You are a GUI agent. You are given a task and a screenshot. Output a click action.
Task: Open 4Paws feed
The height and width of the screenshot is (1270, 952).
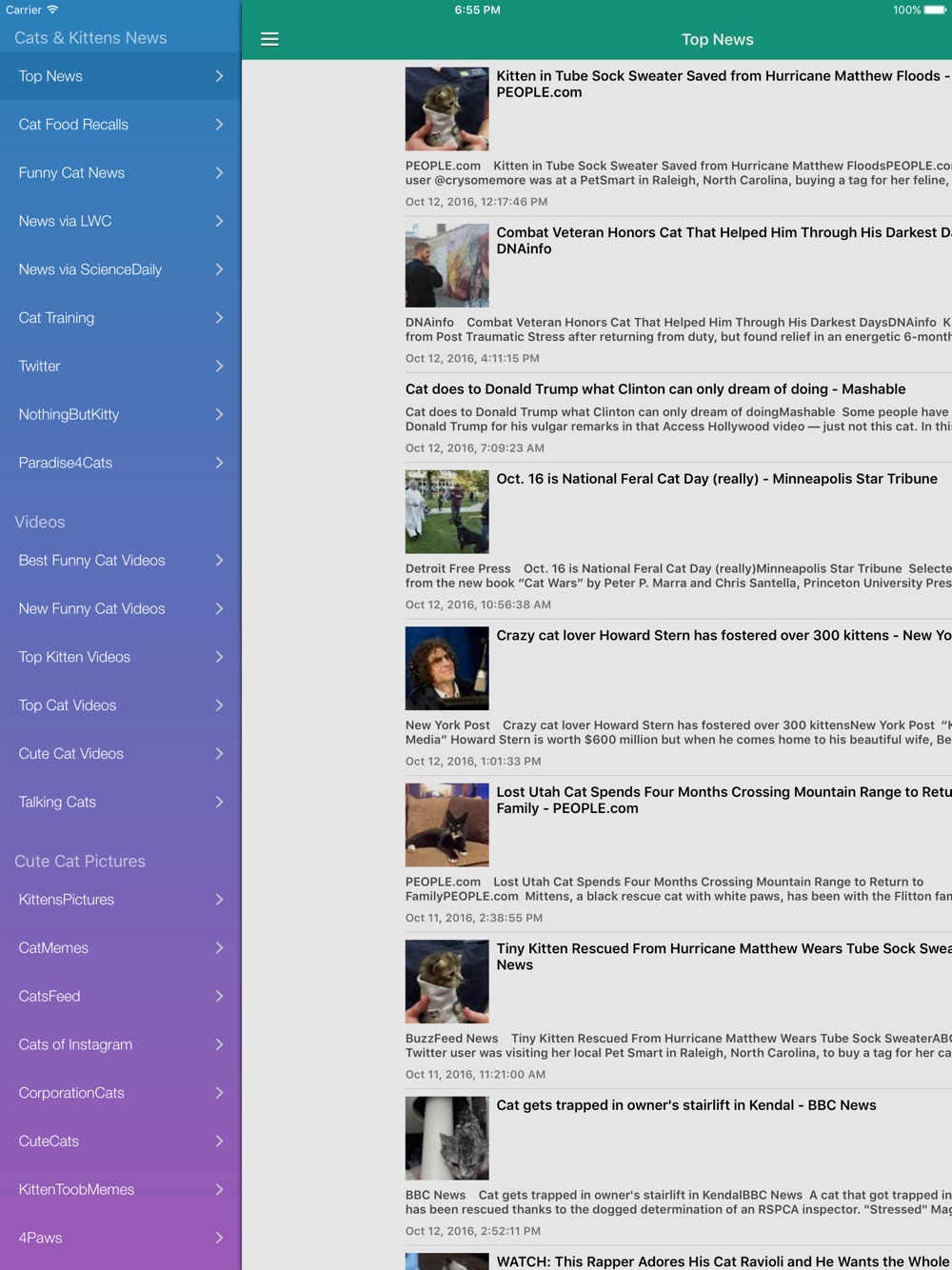(121, 1238)
